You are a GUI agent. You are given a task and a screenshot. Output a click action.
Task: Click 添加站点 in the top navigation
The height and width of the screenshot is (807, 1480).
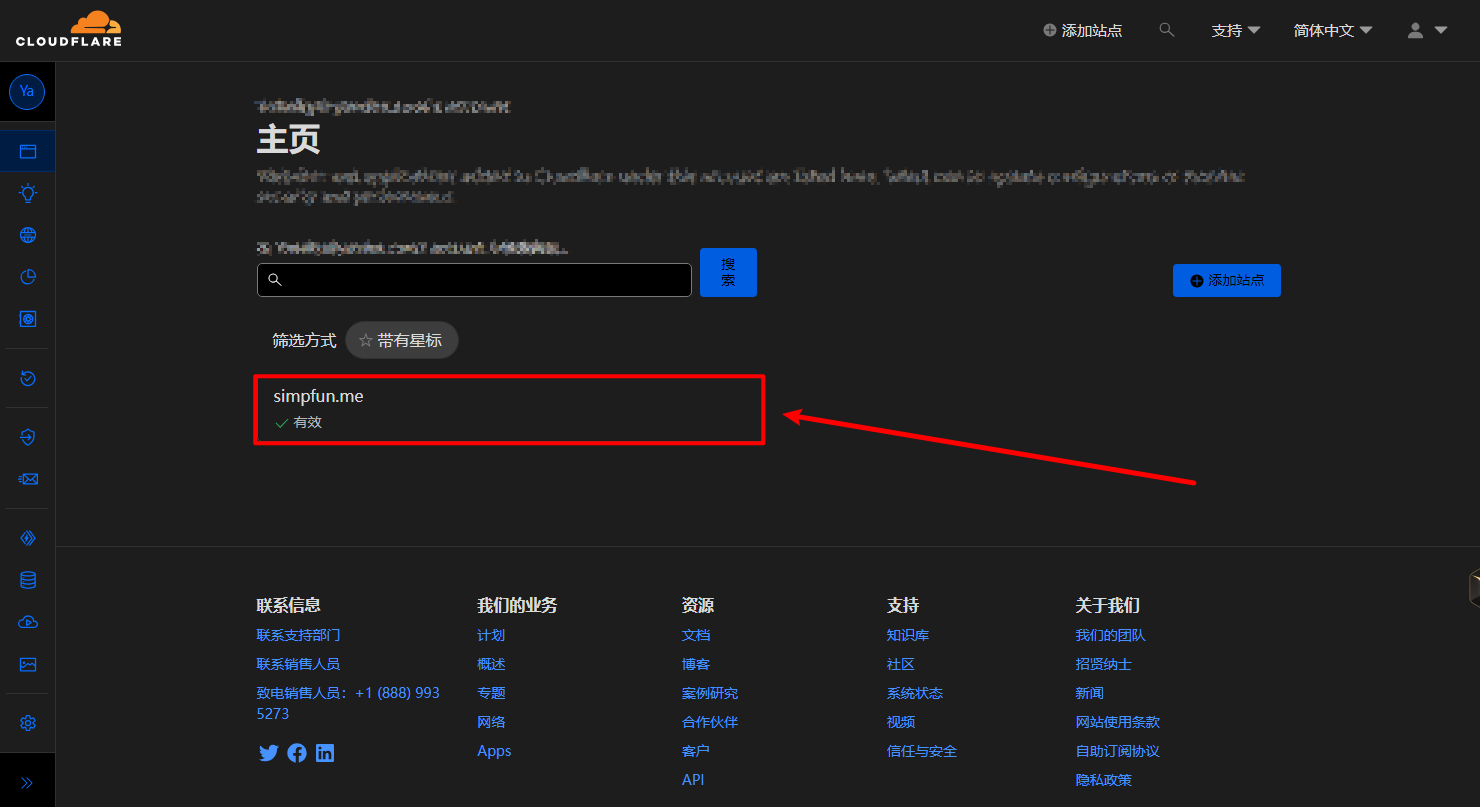(x=1082, y=31)
